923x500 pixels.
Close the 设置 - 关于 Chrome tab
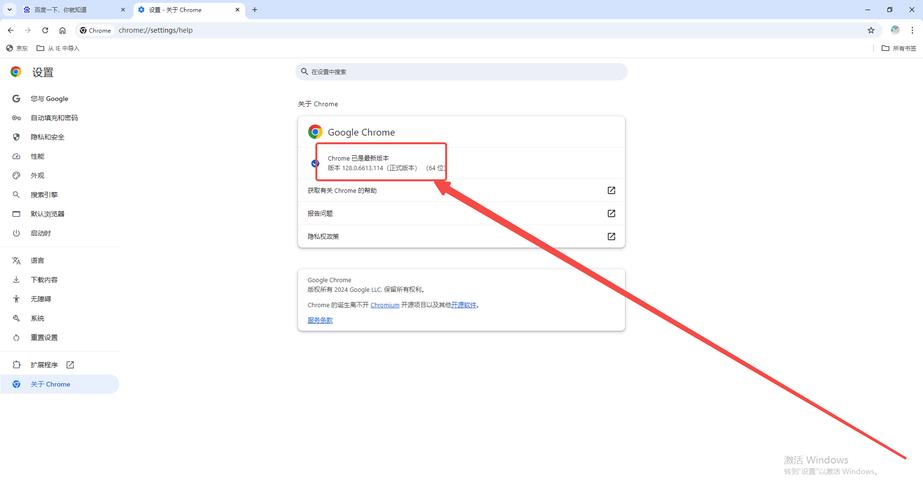point(237,10)
